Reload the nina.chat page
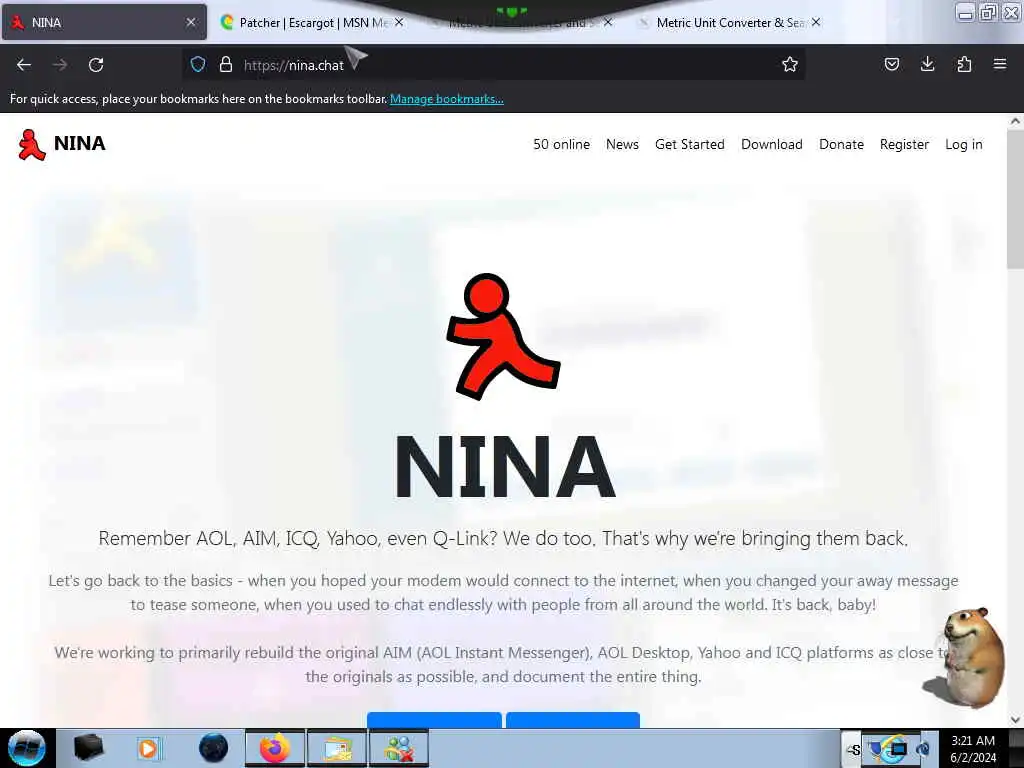Viewport: 1024px width, 768px height. click(96, 65)
